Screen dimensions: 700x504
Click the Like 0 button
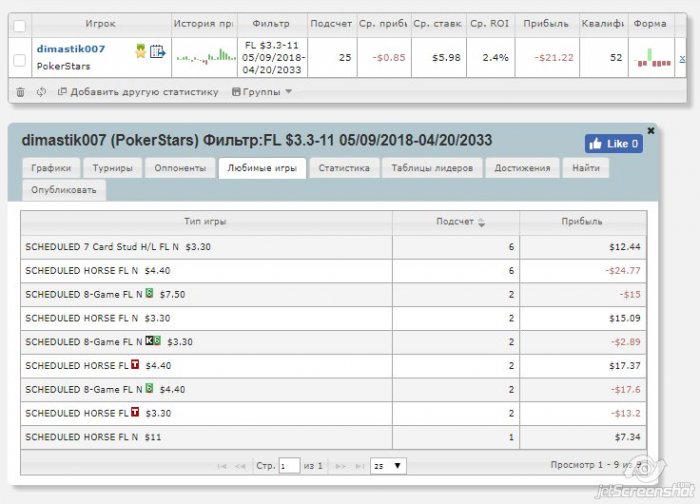[614, 144]
